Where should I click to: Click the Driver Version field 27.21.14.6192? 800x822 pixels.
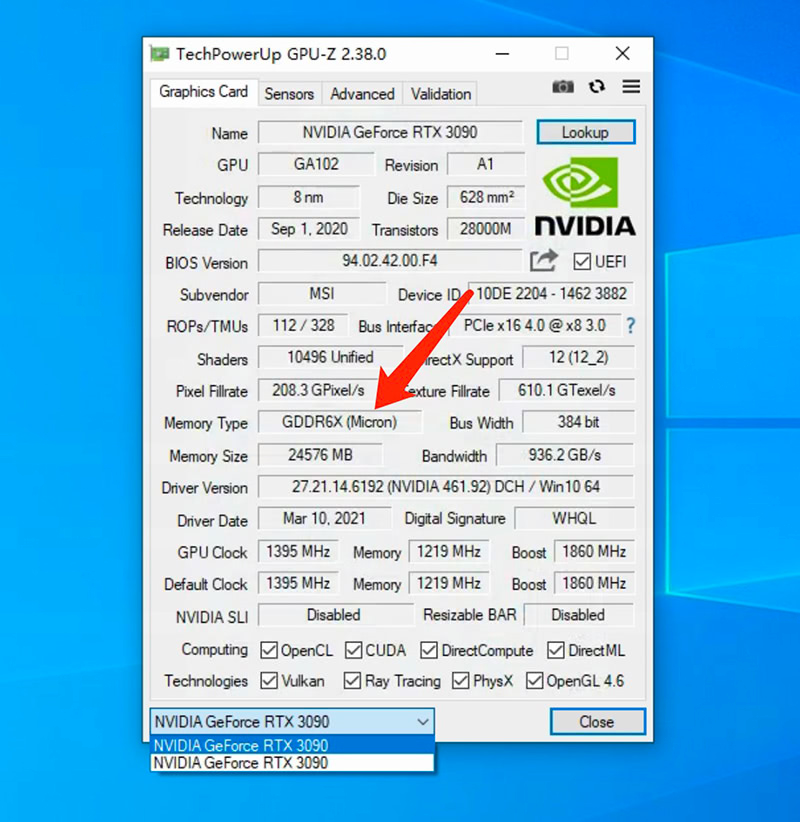point(446,487)
